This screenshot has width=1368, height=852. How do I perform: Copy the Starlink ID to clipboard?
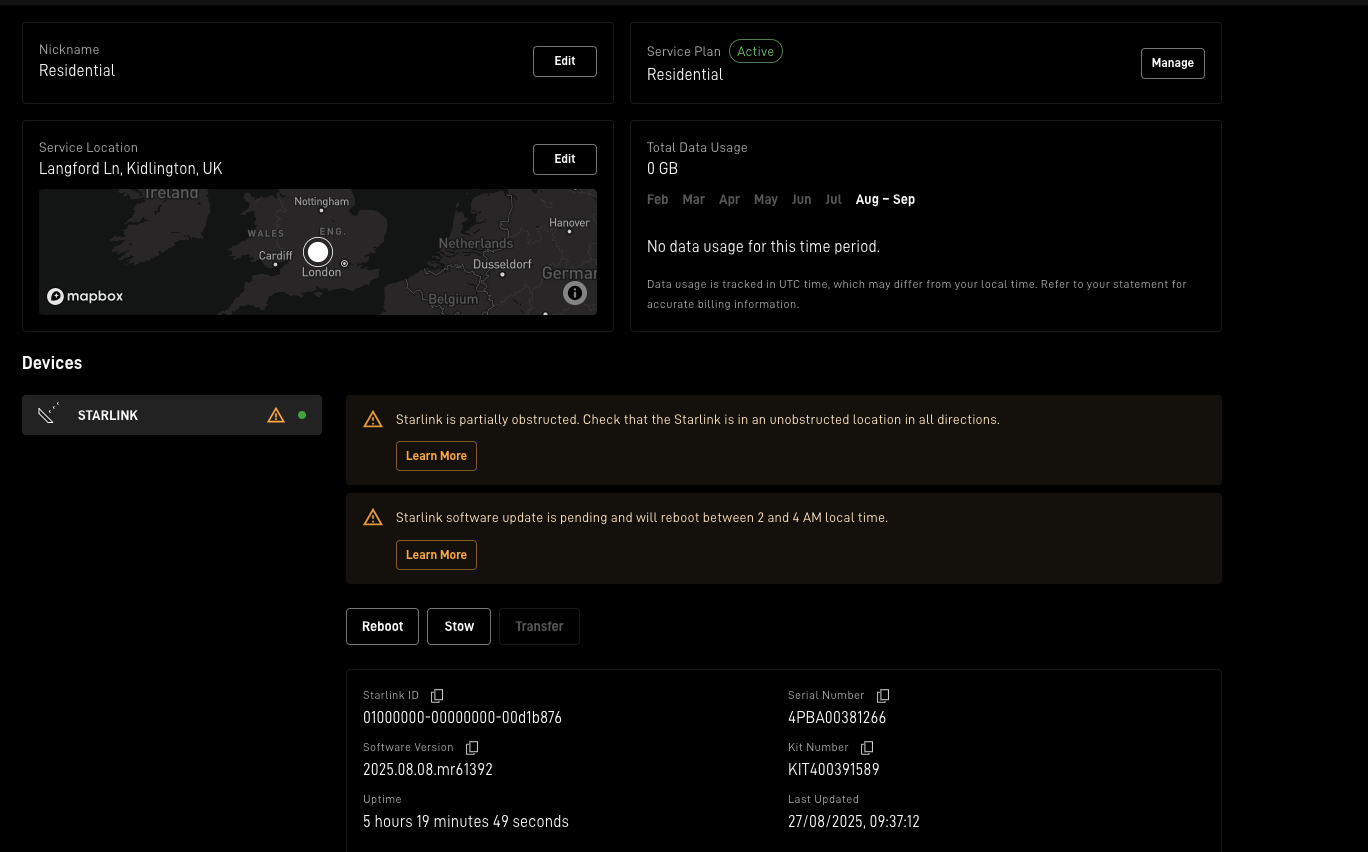(x=437, y=695)
